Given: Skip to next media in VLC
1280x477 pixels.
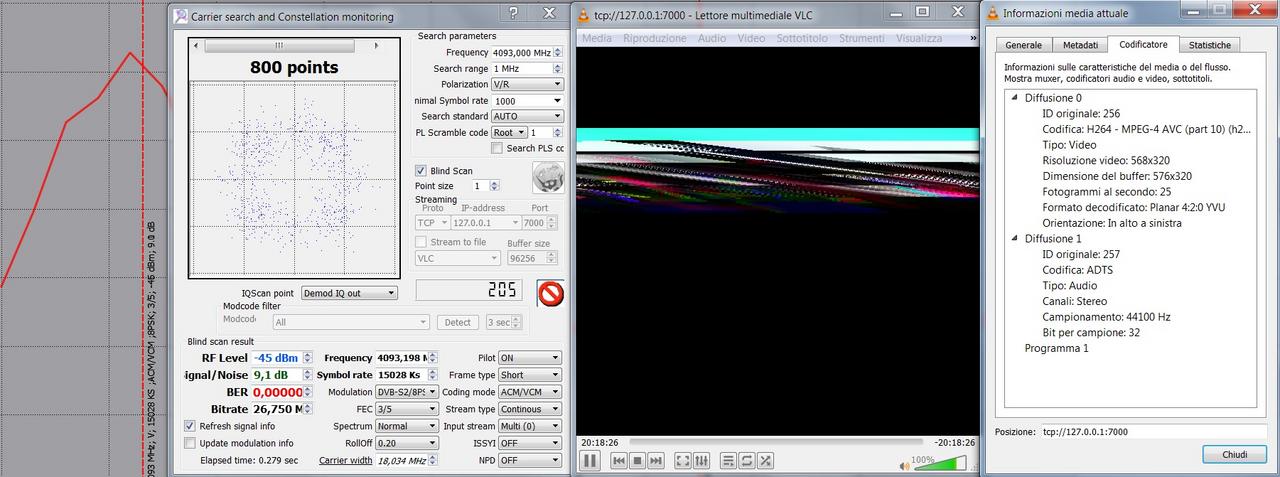Looking at the screenshot, I should pos(655,461).
